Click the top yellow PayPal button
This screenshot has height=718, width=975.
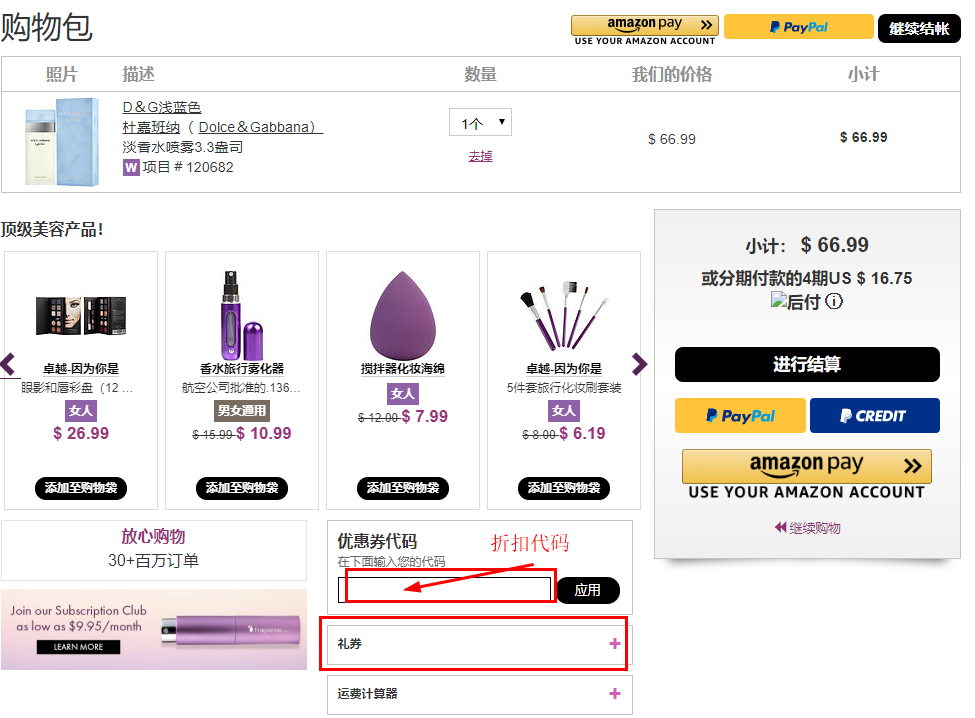[798, 27]
